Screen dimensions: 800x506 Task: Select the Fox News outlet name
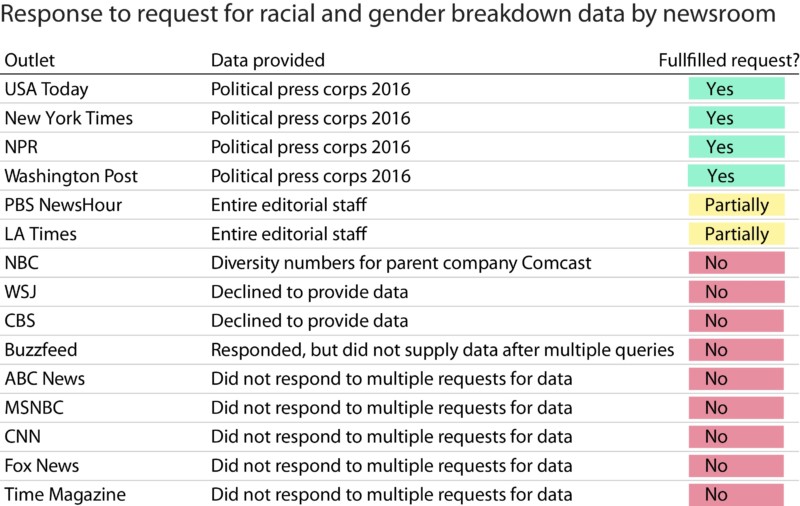[x=42, y=465]
